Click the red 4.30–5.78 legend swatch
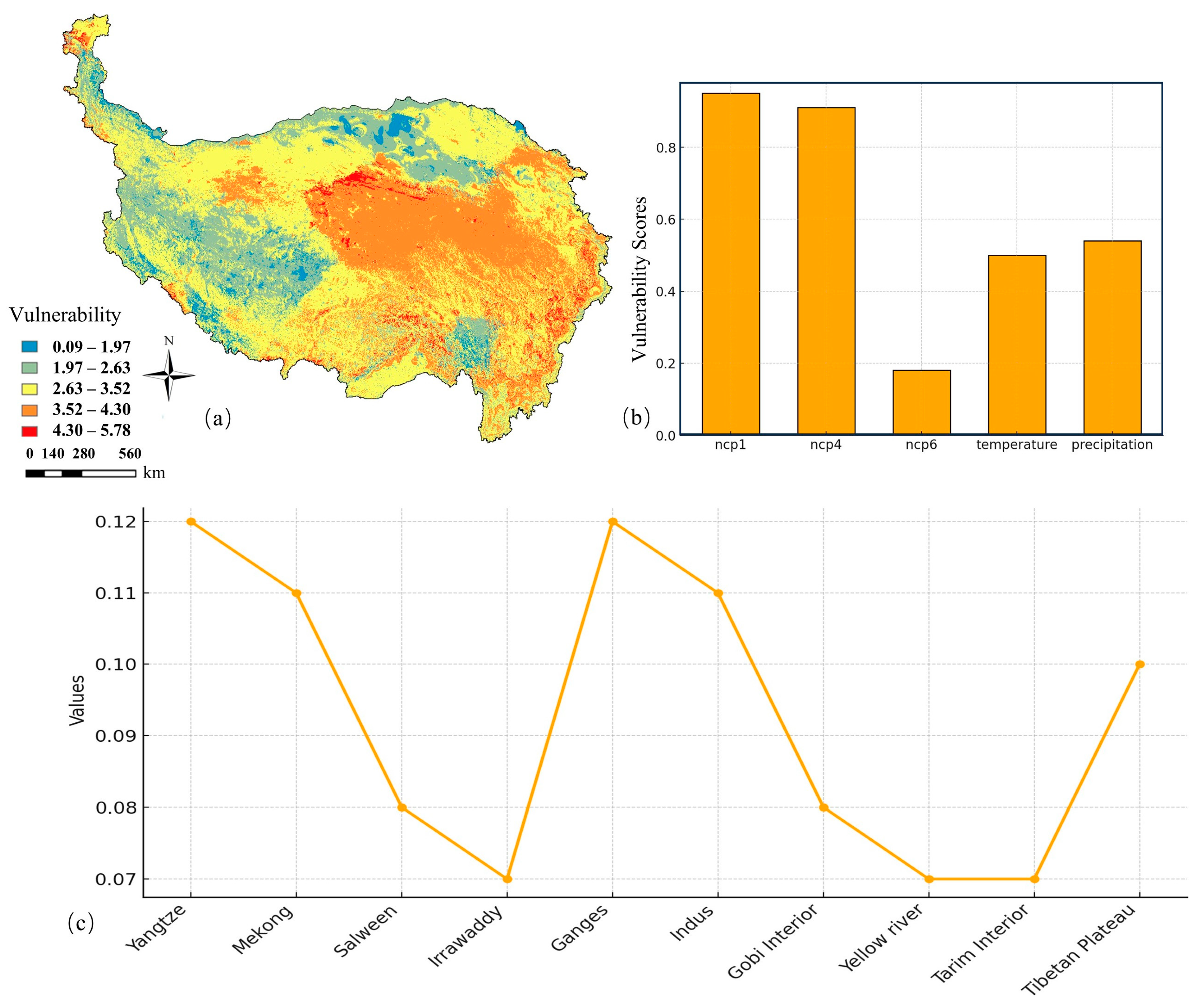The height and width of the screenshot is (1008, 1199). (x=30, y=431)
